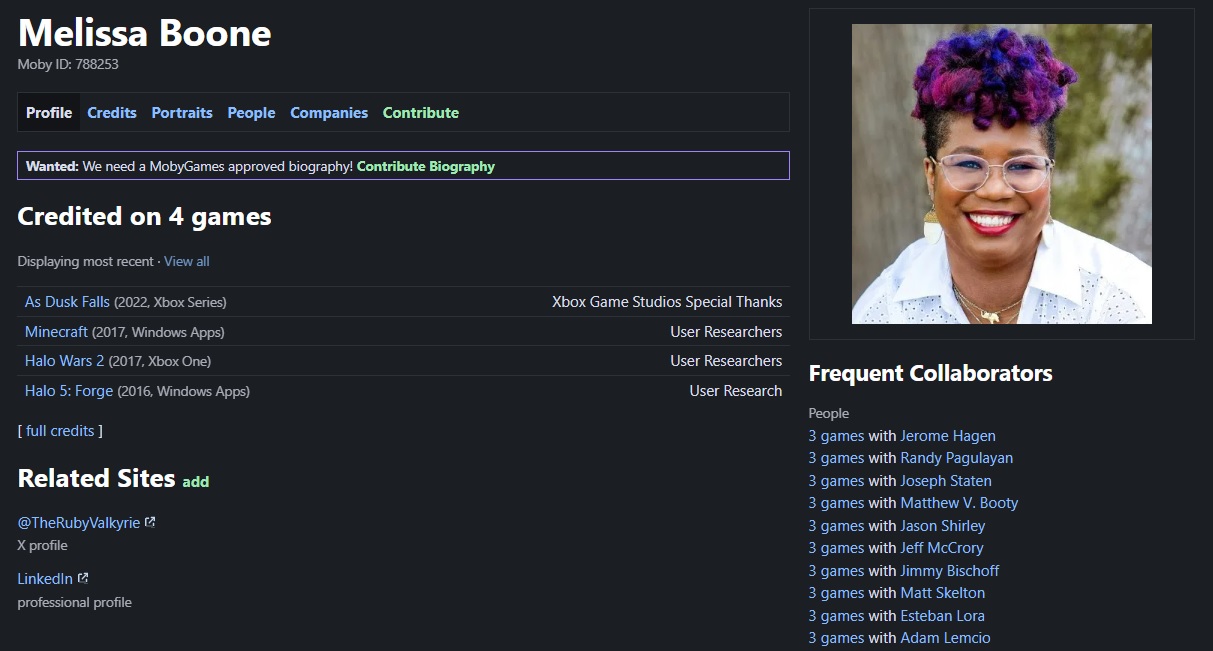Screen dimensions: 1213x651
Task: Click View all credits link
Action: pyautogui.click(x=187, y=261)
